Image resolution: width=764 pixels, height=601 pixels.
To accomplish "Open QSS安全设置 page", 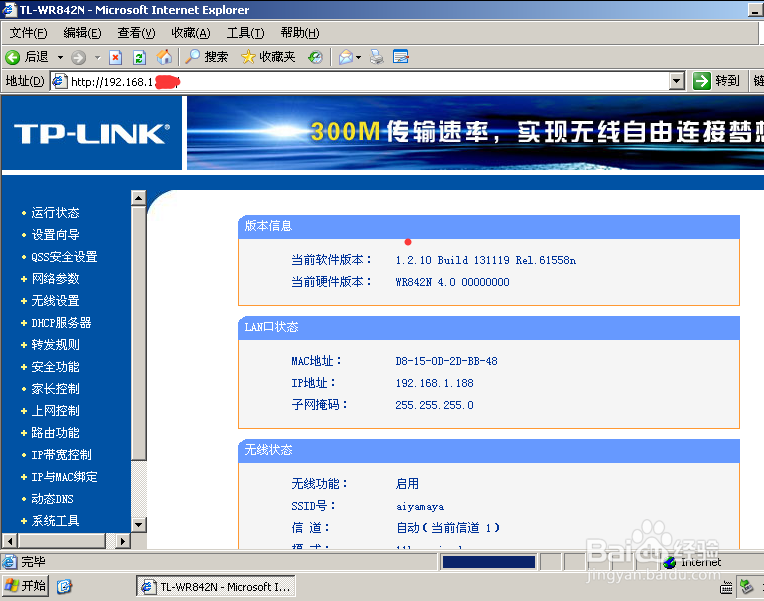I will pyautogui.click(x=64, y=257).
